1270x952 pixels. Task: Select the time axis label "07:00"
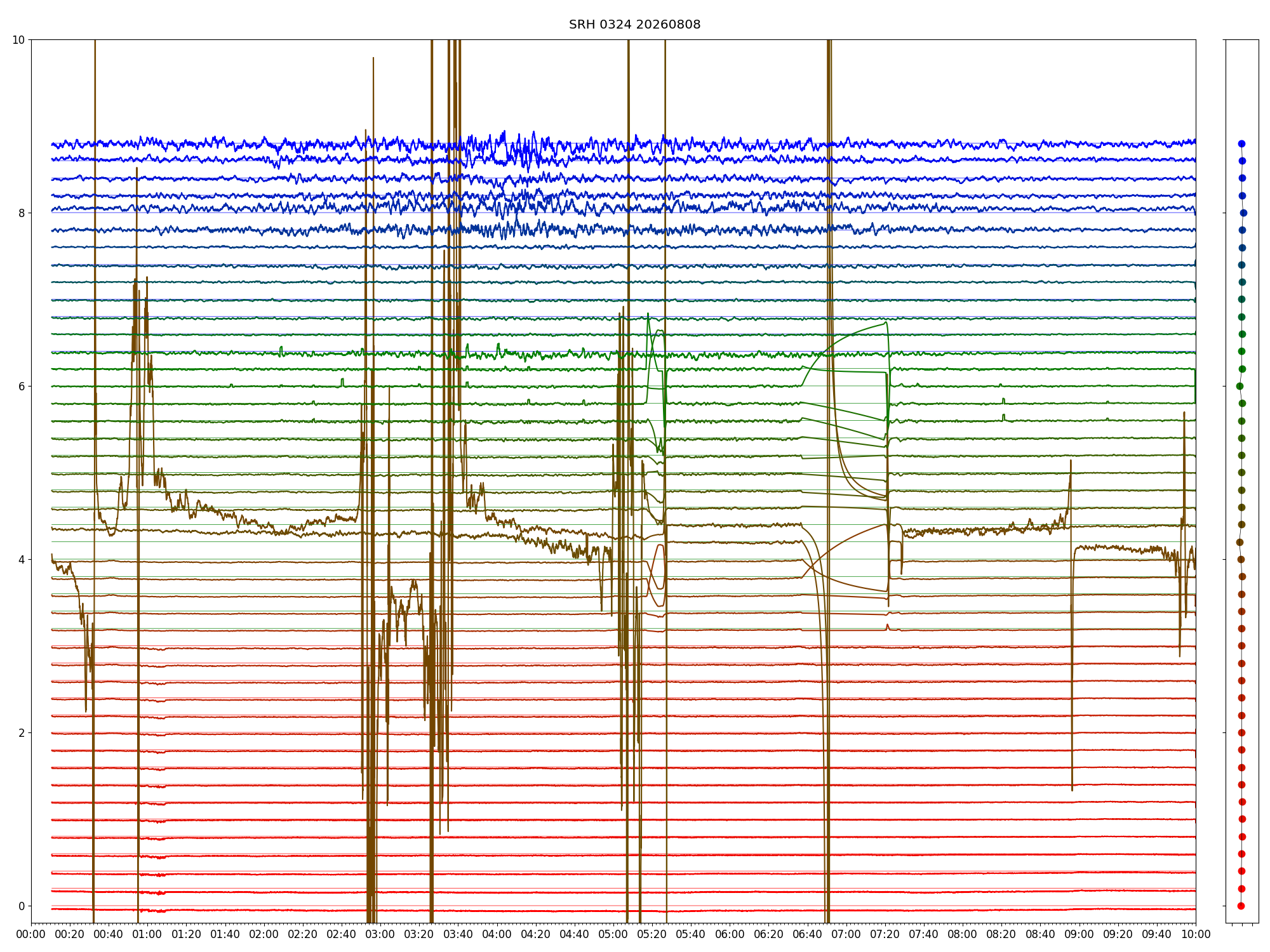(846, 935)
